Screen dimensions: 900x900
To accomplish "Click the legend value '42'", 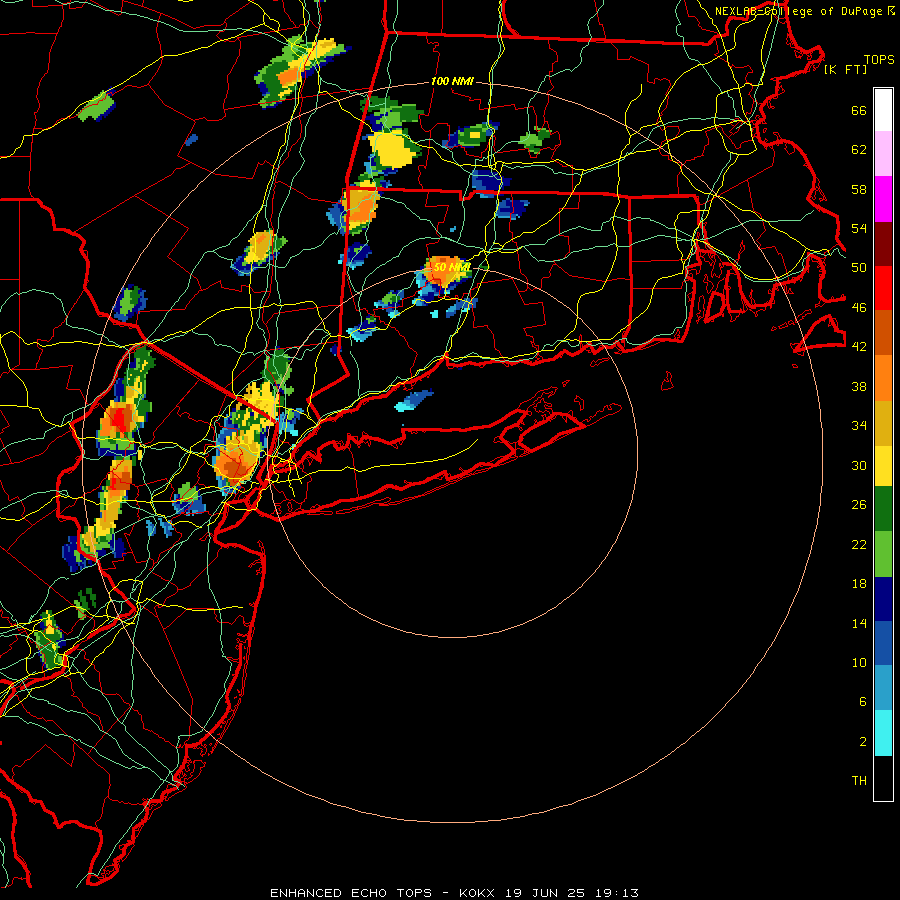I will pyautogui.click(x=859, y=347).
